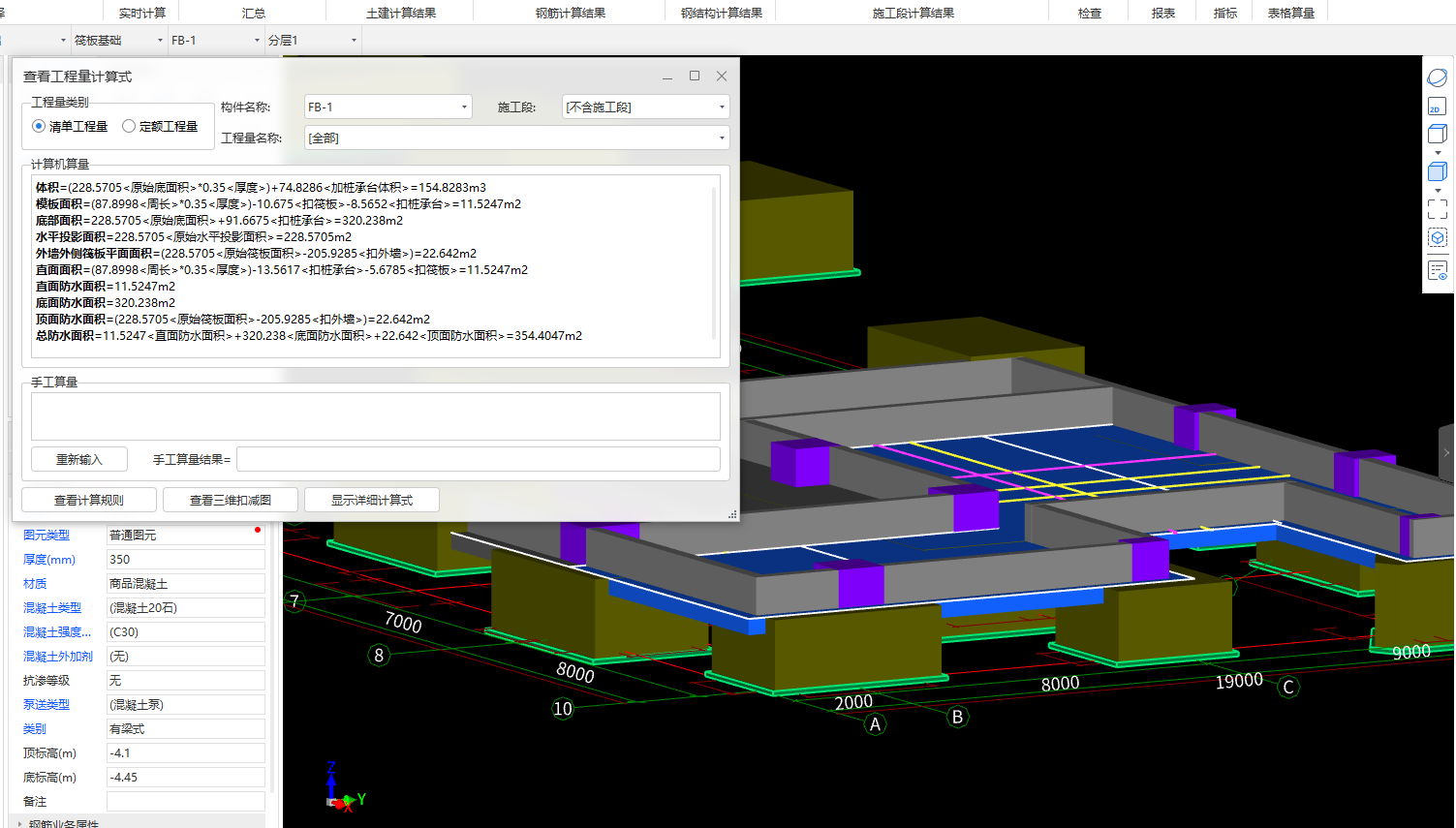Image resolution: width=1456 pixels, height=828 pixels.
Task: Click the right panel collapse arrow
Action: [x=1446, y=452]
